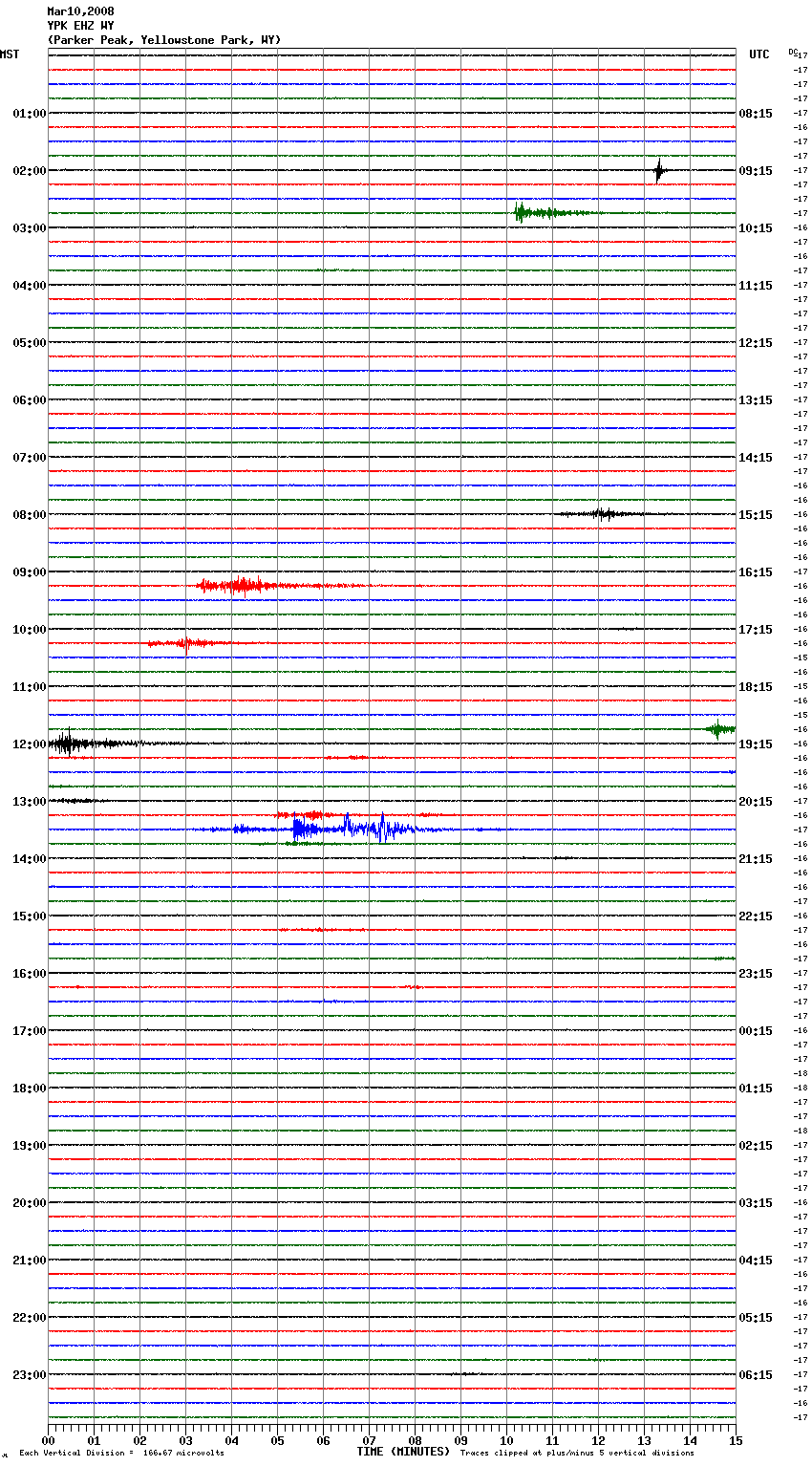Click the '08' minute tick label
Image resolution: width=812 pixels, height=1466 pixels.
415,1440
